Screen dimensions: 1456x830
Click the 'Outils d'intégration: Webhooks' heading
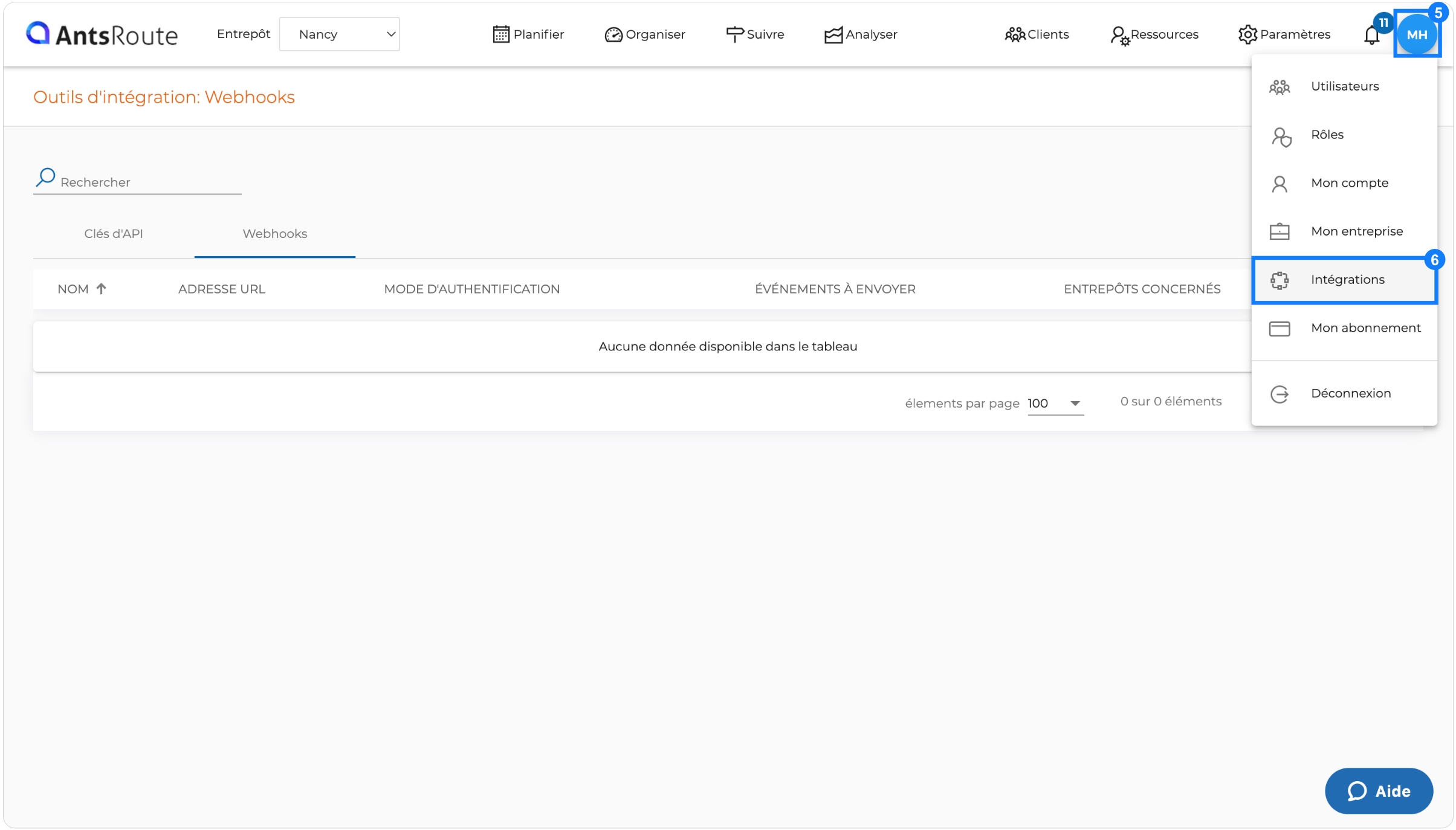pyautogui.click(x=164, y=97)
